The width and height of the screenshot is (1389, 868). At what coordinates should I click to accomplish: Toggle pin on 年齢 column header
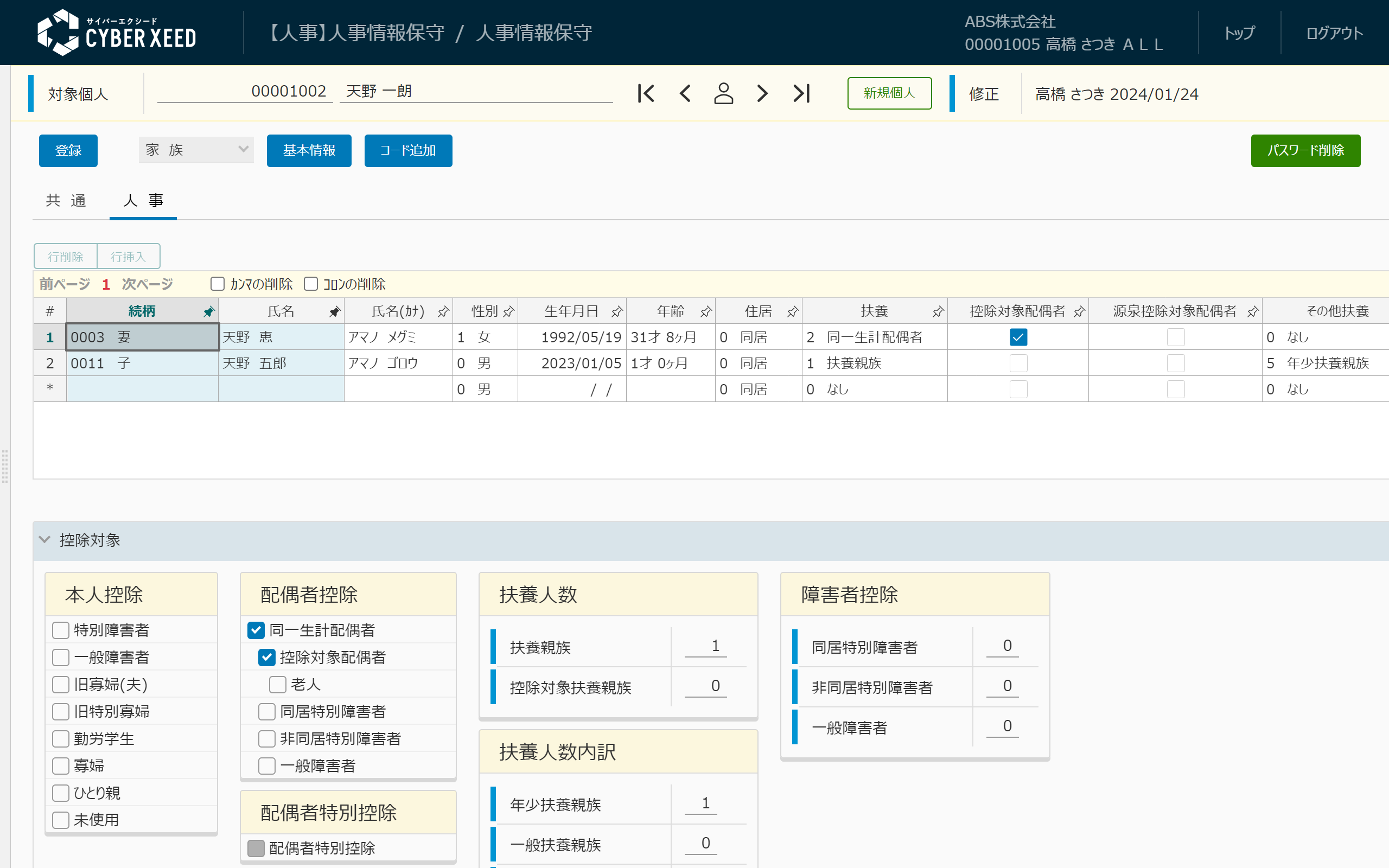coord(706,312)
